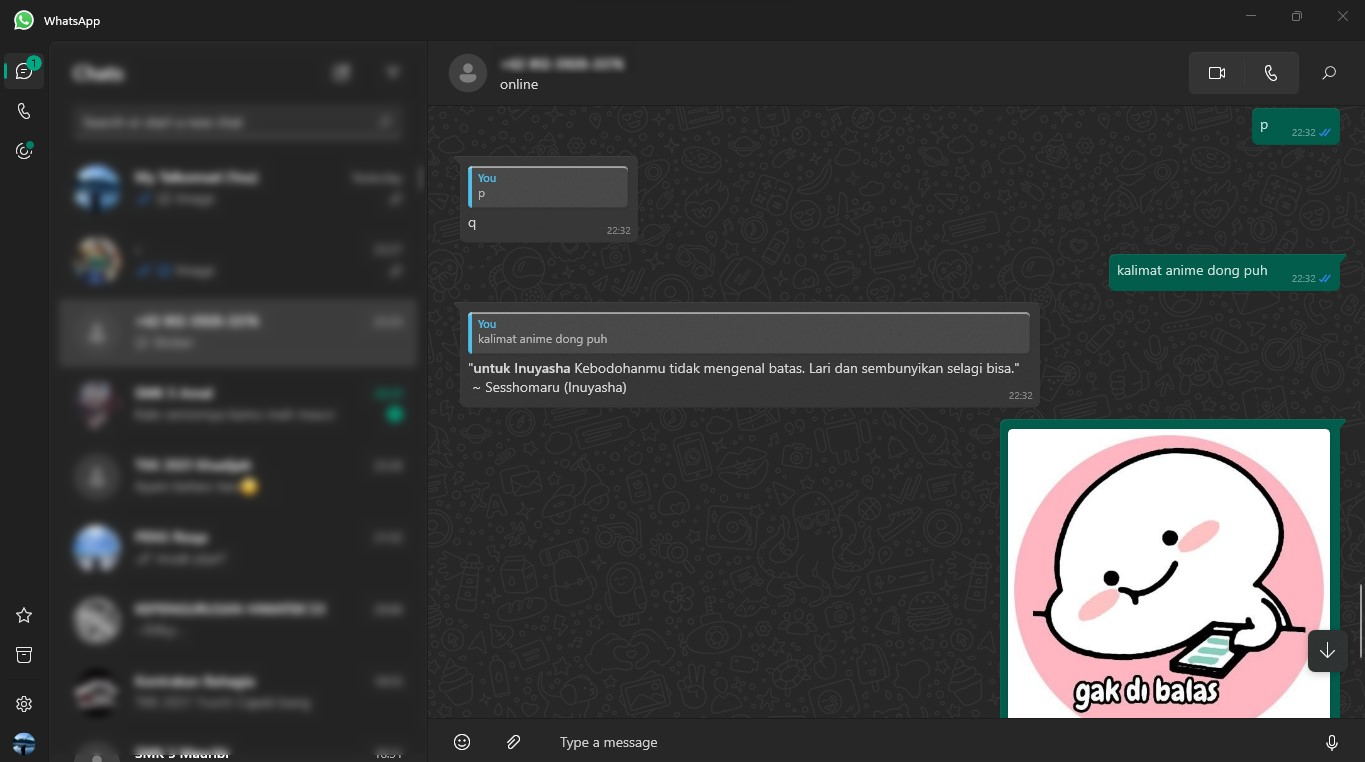Click the paperclip attach icon
Viewport: 1365px width, 762px height.
click(513, 742)
